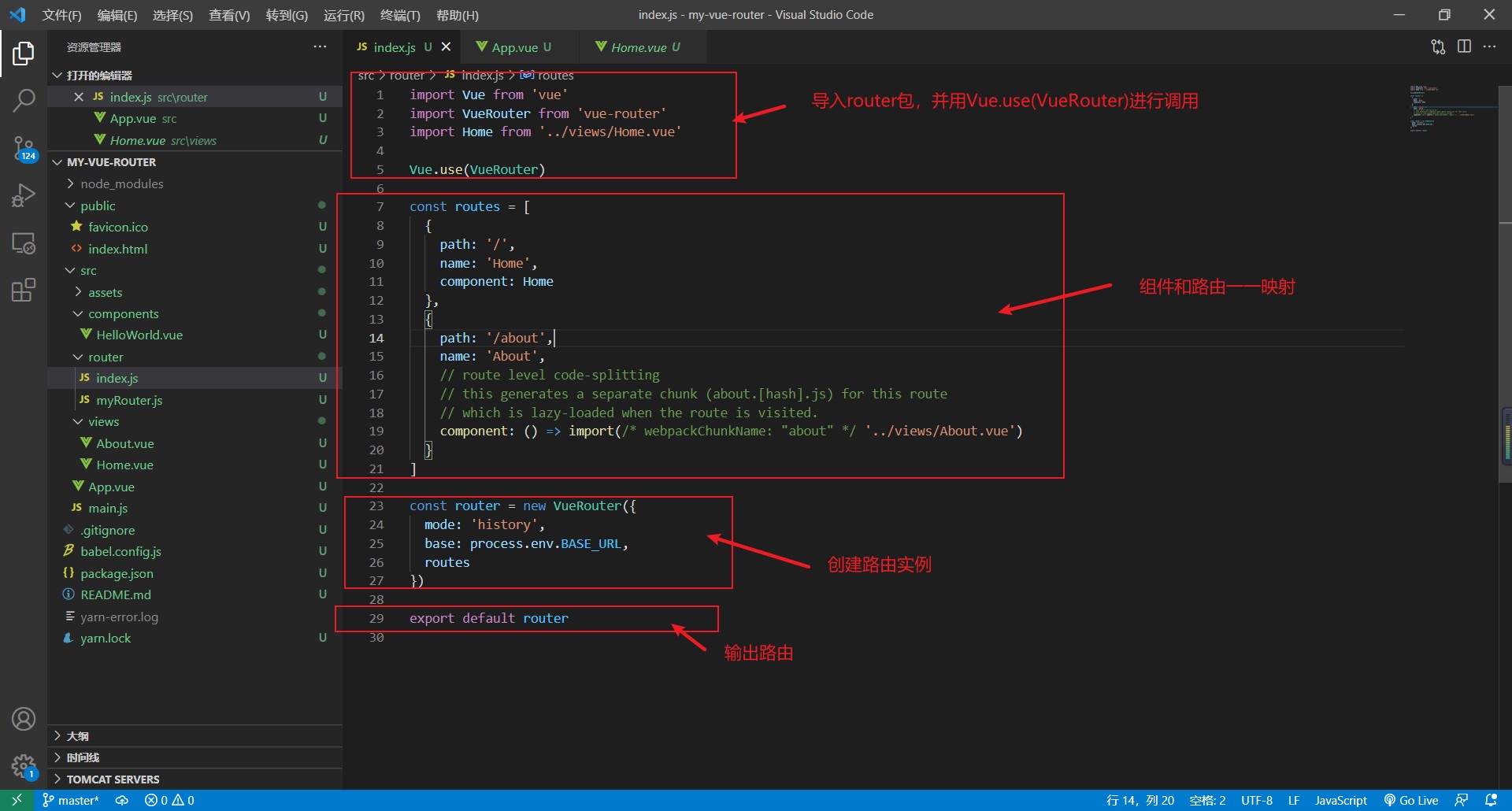1512x811 pixels.
Task: Collapse the 打开的编辑器 section
Action: point(195,75)
